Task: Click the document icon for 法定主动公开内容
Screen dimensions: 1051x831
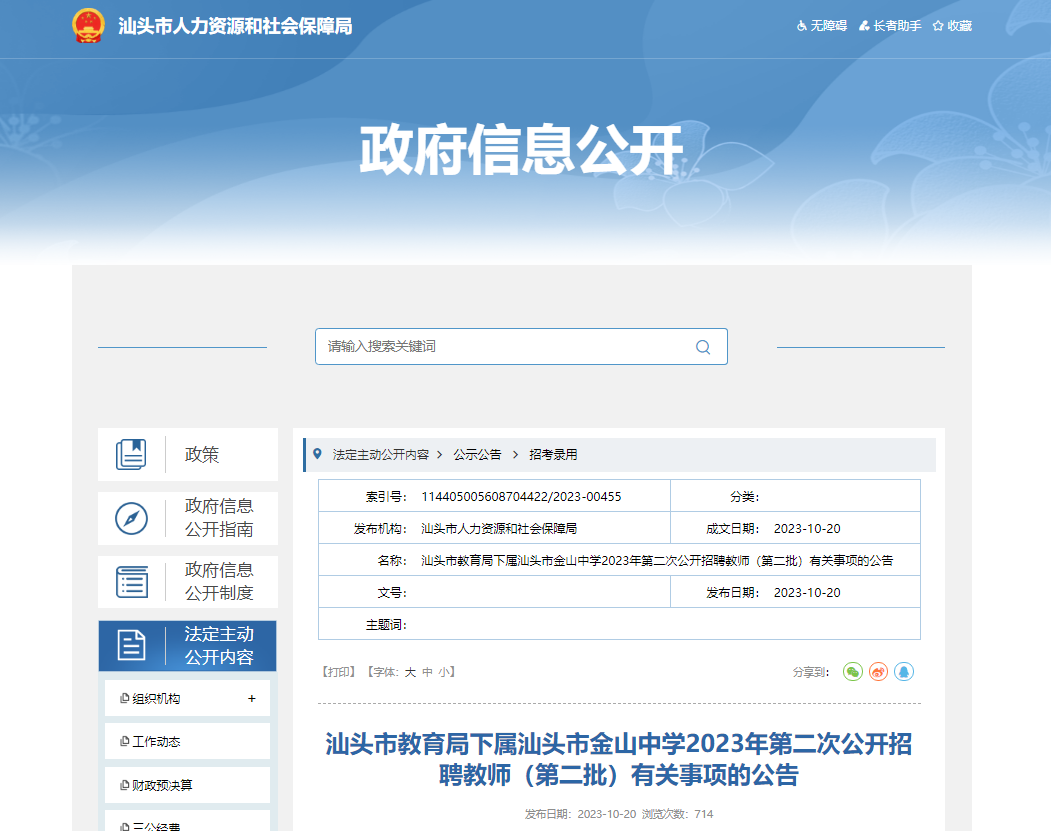Action: coord(131,645)
